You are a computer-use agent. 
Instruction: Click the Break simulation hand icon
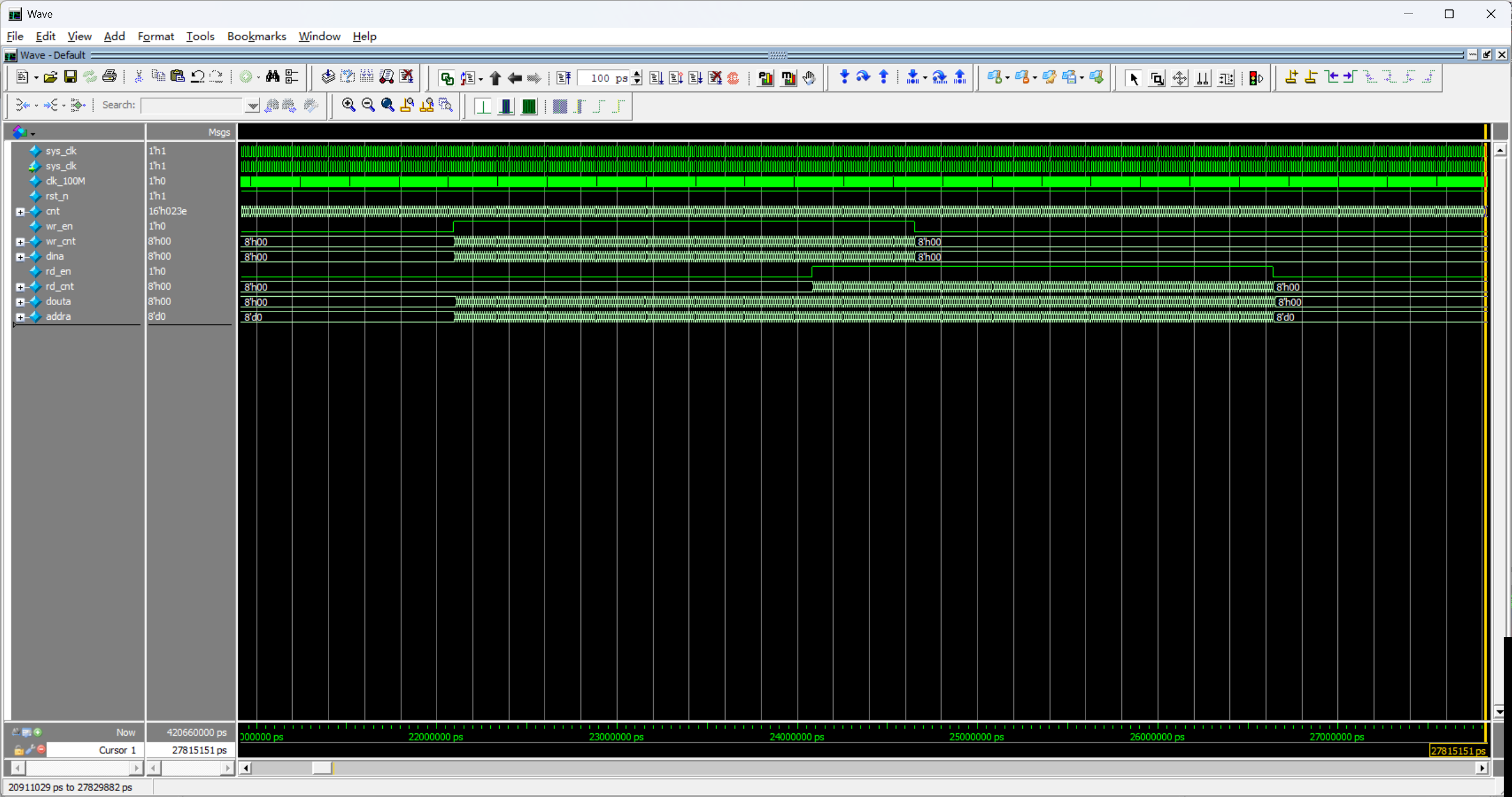pos(809,78)
